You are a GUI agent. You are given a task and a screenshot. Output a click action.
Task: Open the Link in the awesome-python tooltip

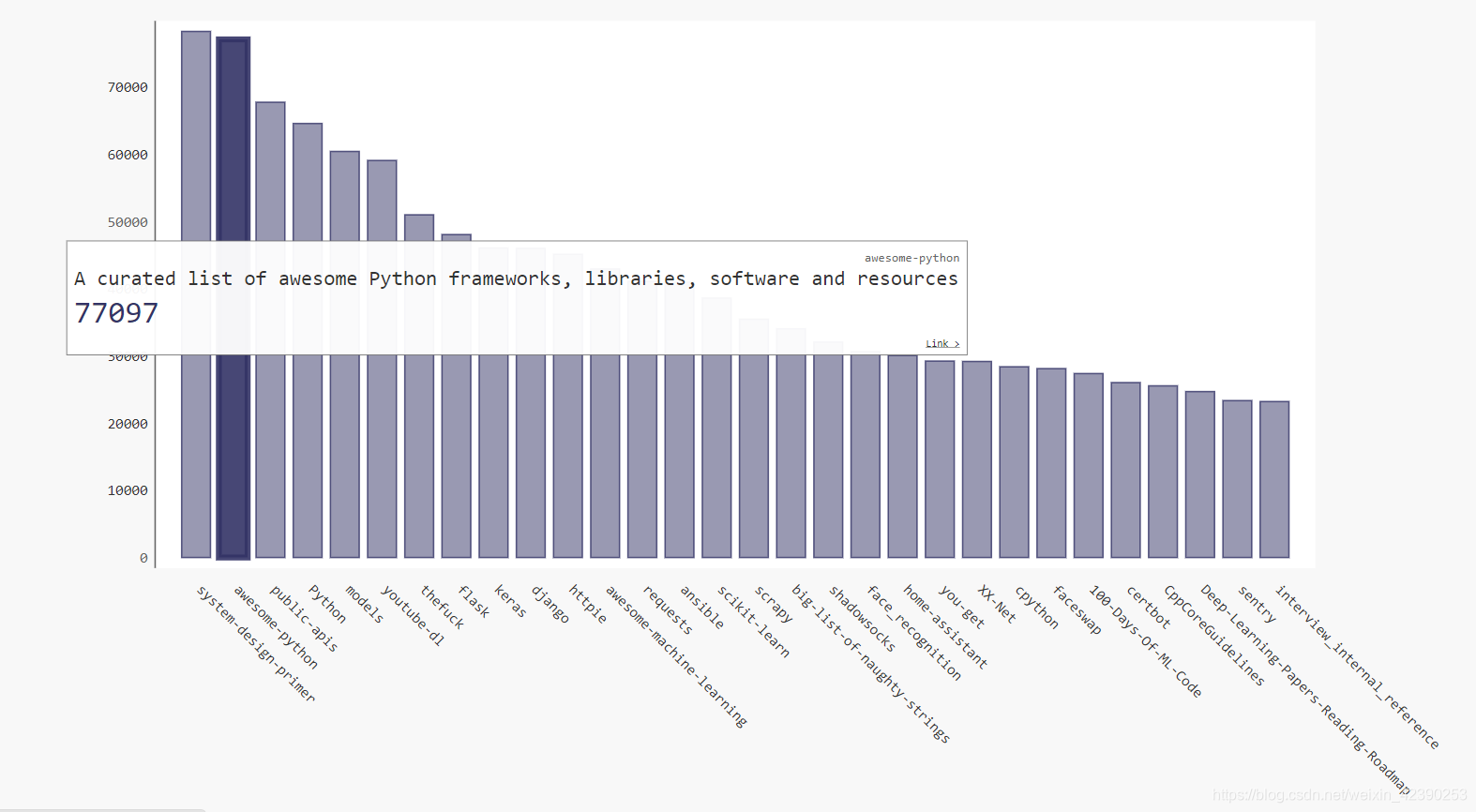942,344
